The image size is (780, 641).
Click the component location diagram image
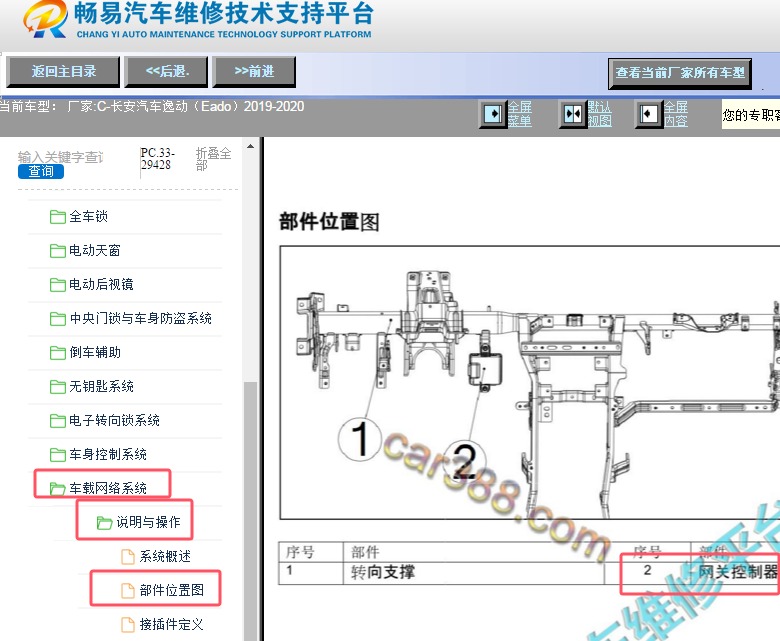click(529, 382)
